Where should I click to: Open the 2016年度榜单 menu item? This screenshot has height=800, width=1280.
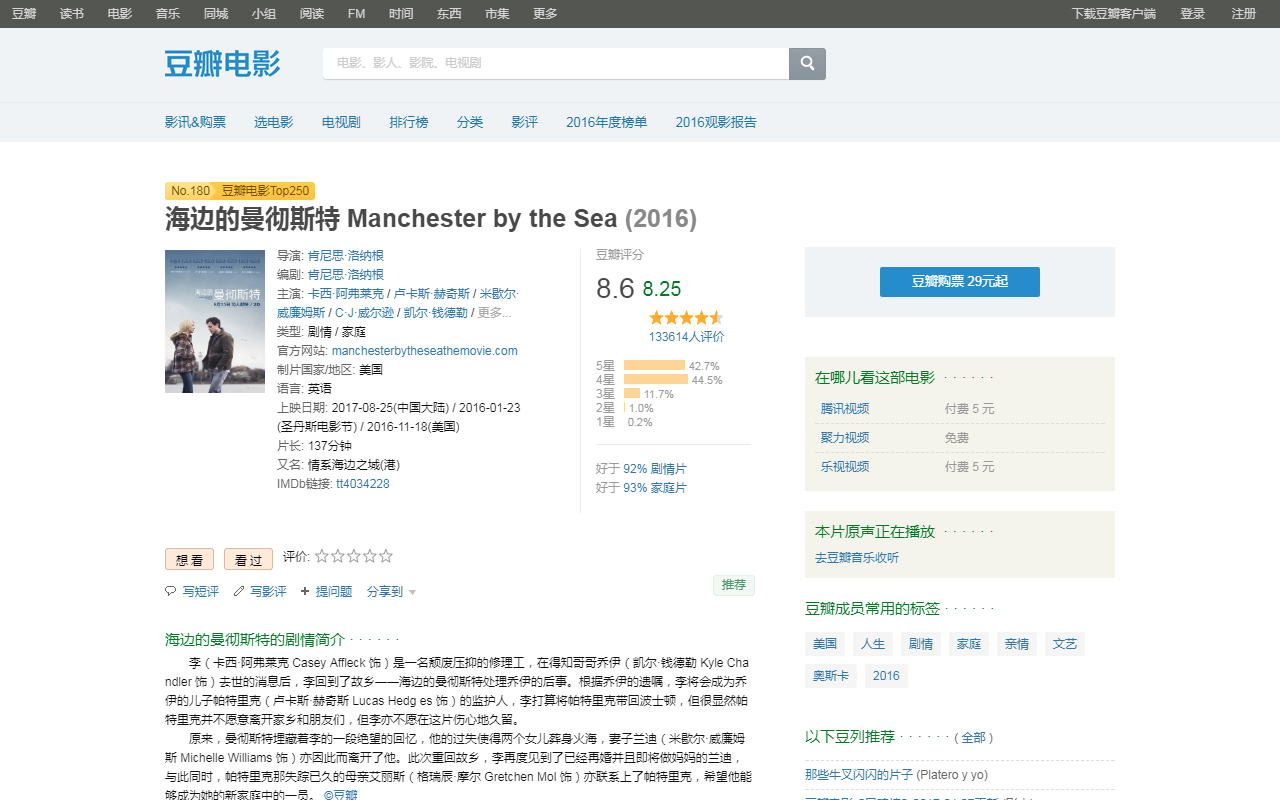tap(606, 122)
